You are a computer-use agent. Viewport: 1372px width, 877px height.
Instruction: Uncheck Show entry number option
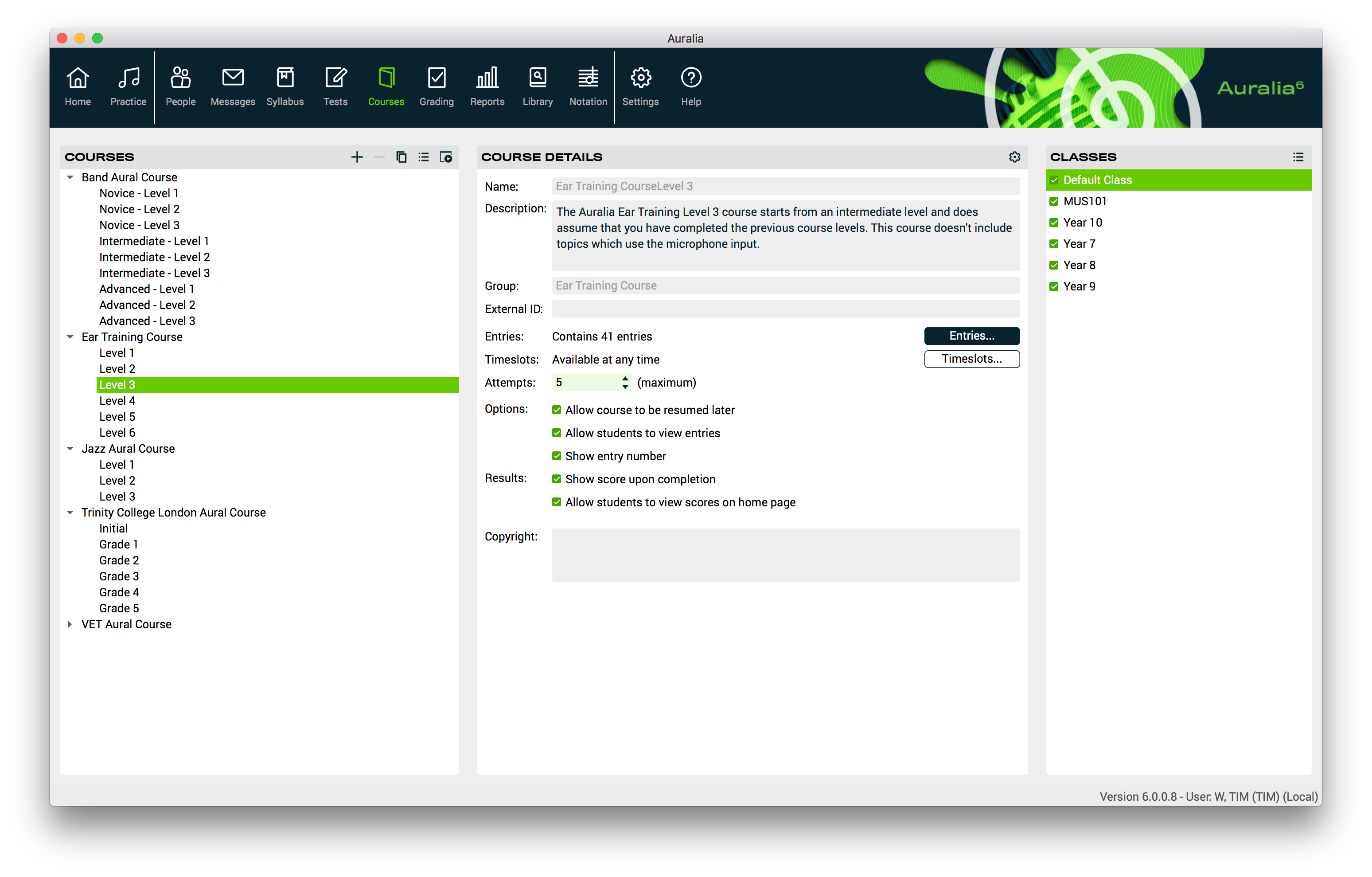coord(557,456)
